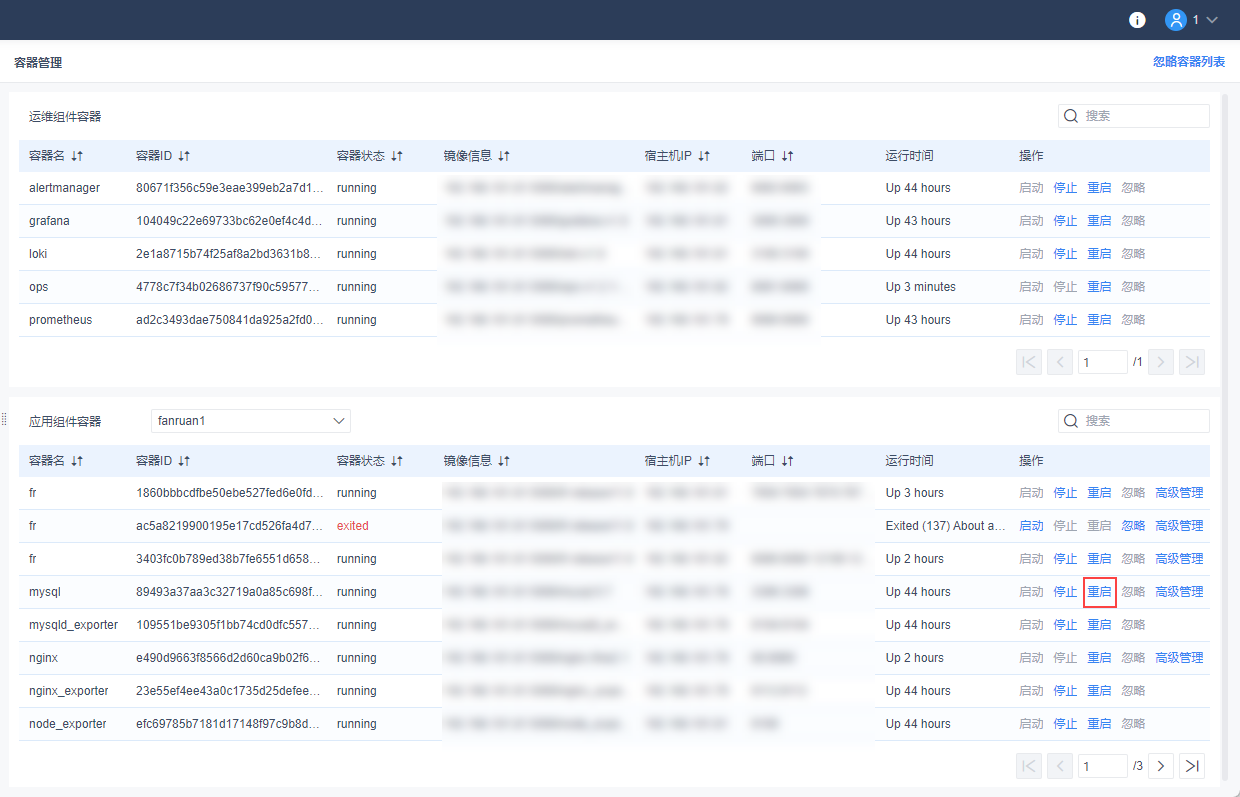The width and height of the screenshot is (1240, 797).
Task: Sort 应用组件容器 table by 镜像信息
Action: (504, 461)
